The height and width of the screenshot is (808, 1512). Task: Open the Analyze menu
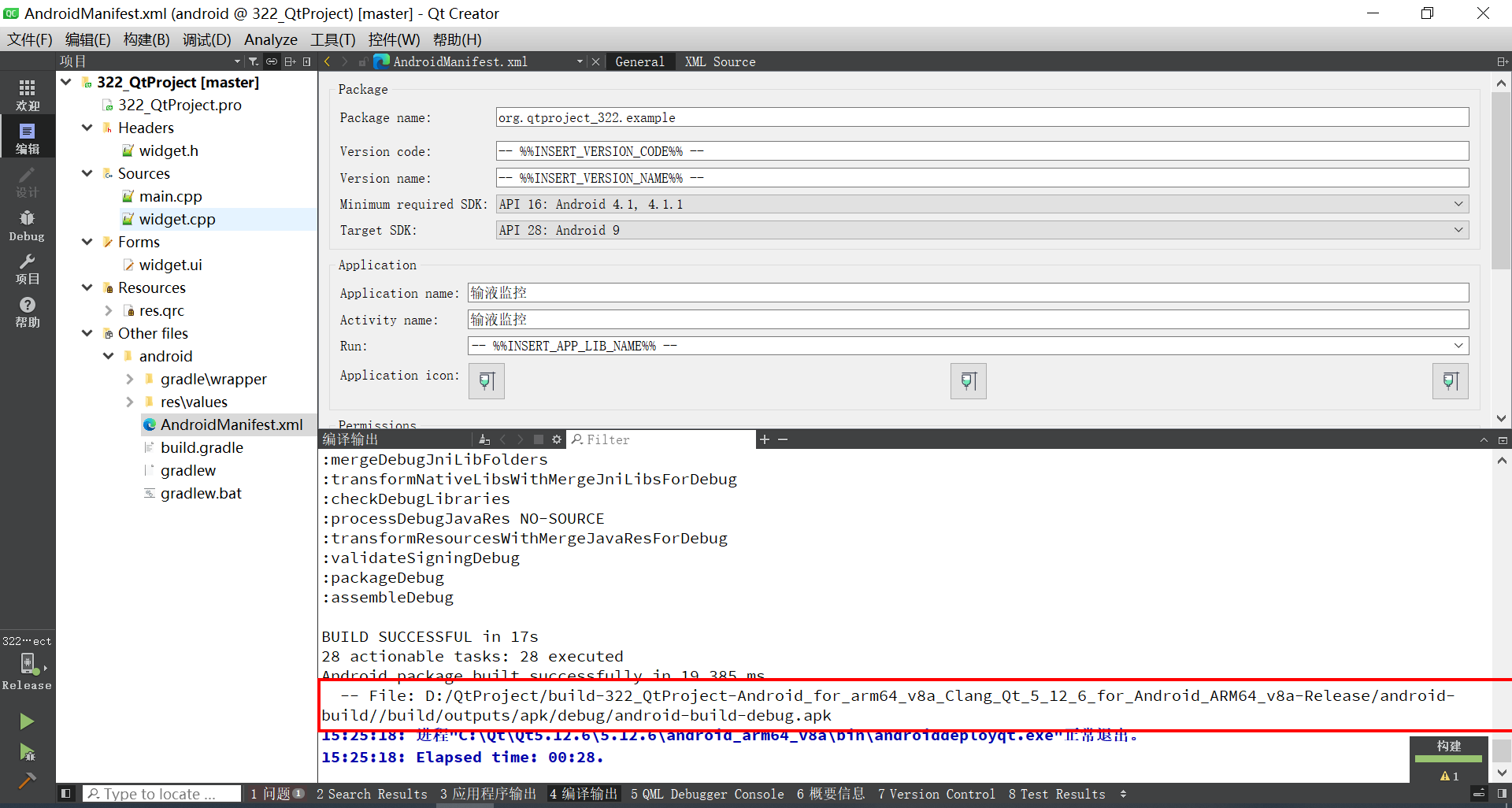point(270,39)
